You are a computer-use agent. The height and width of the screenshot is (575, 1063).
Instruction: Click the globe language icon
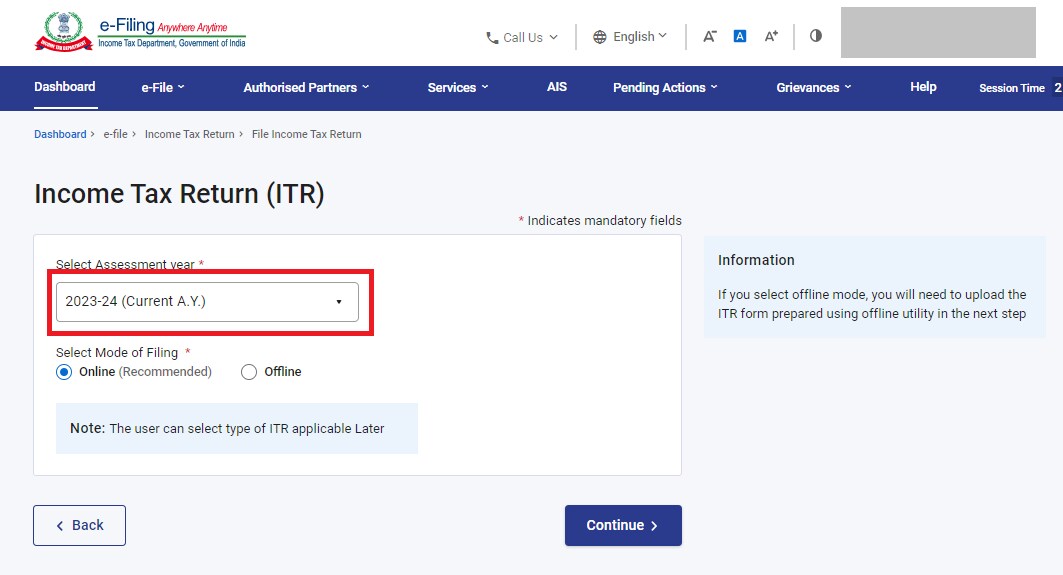point(600,37)
